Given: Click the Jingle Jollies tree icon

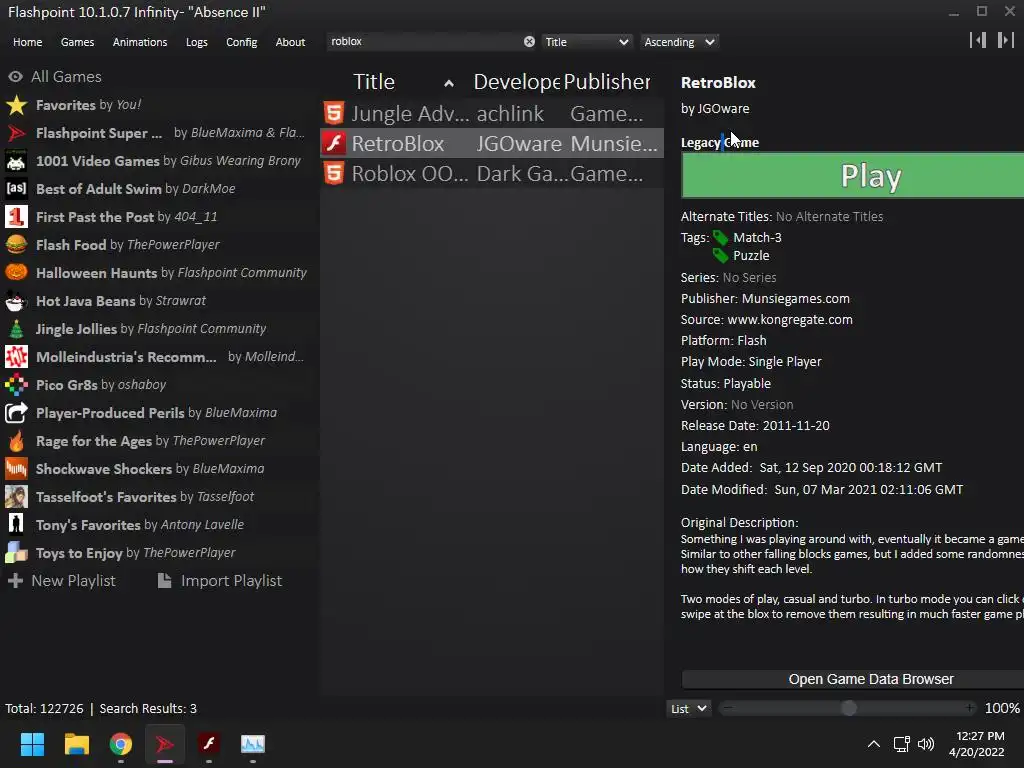Looking at the screenshot, I should click(x=16, y=329).
